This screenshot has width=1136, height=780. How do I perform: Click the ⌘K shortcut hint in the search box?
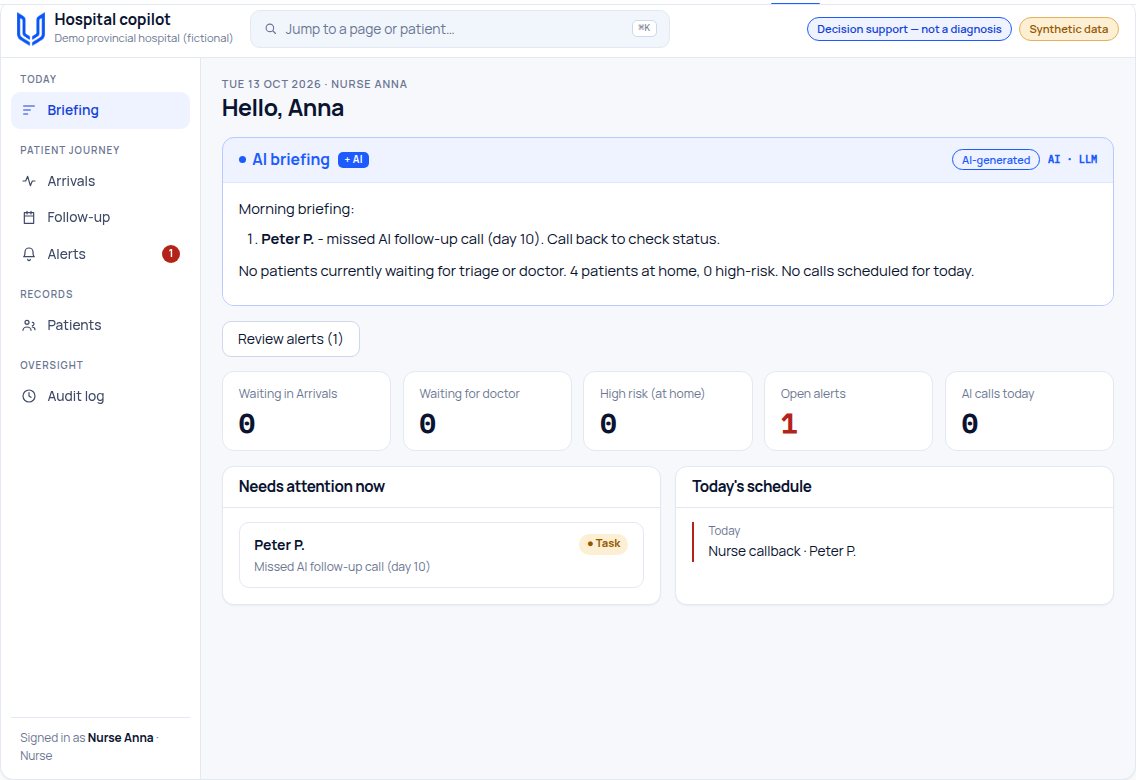pos(644,28)
